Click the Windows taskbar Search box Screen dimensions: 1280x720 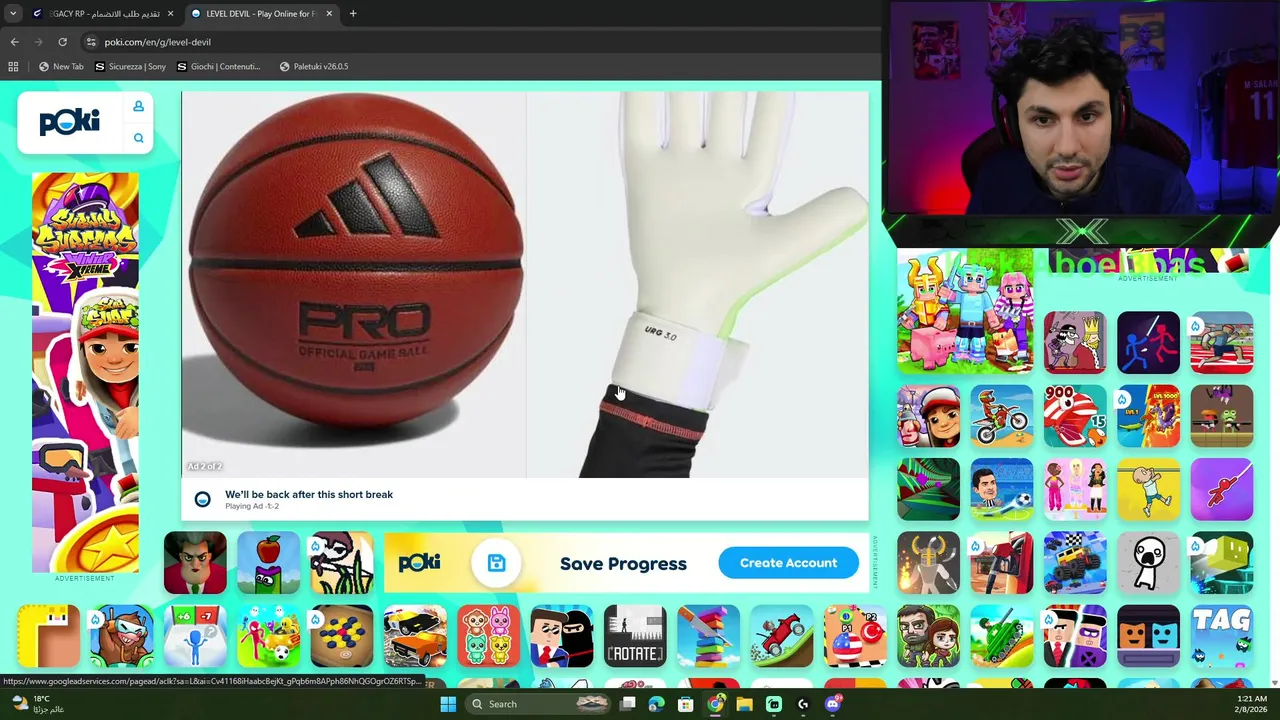[537, 704]
